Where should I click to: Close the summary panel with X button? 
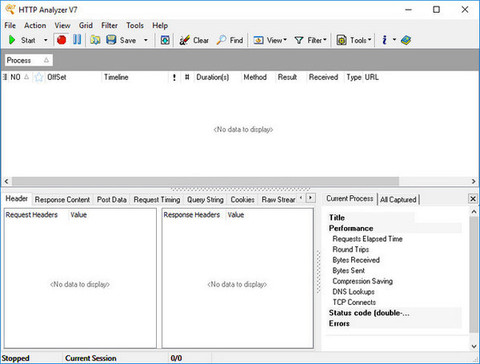click(473, 199)
